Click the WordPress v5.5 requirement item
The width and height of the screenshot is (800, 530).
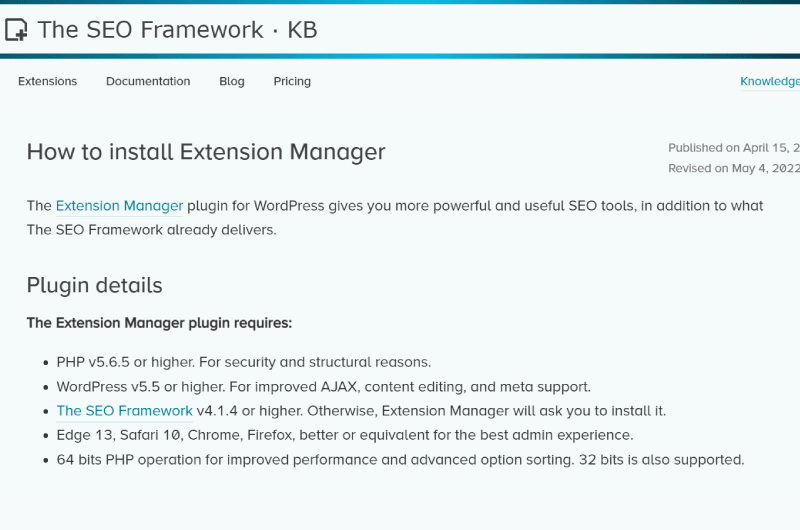point(323,387)
